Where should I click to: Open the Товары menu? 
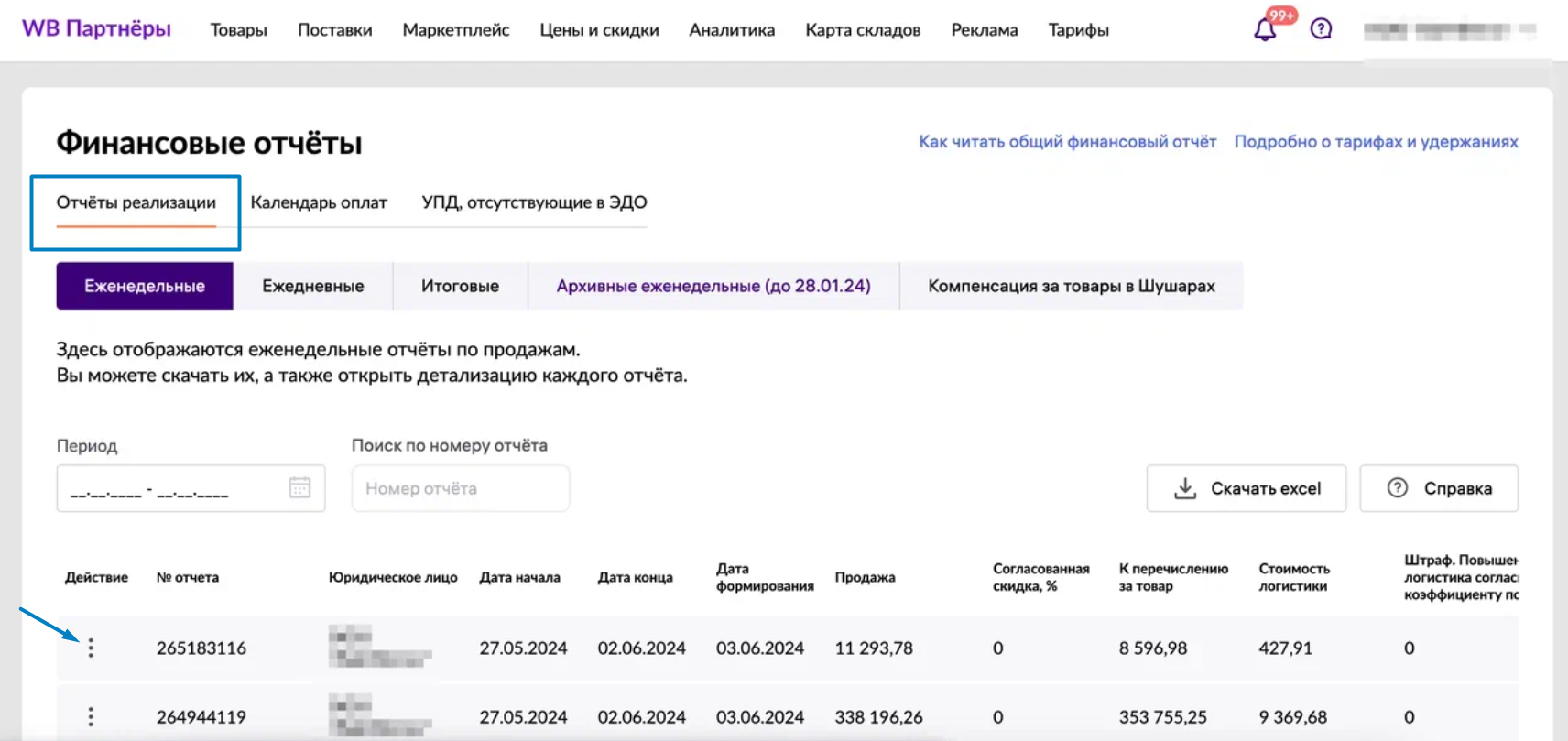tap(238, 30)
